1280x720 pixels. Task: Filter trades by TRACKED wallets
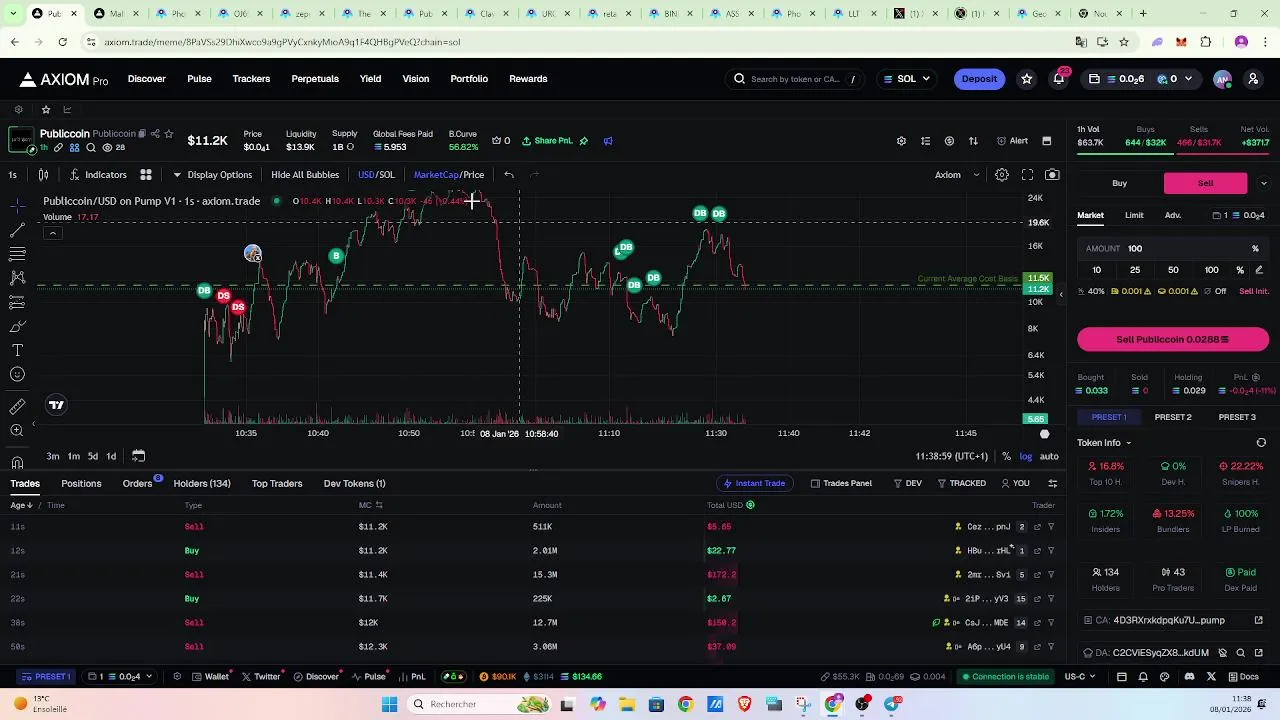pyautogui.click(x=961, y=484)
